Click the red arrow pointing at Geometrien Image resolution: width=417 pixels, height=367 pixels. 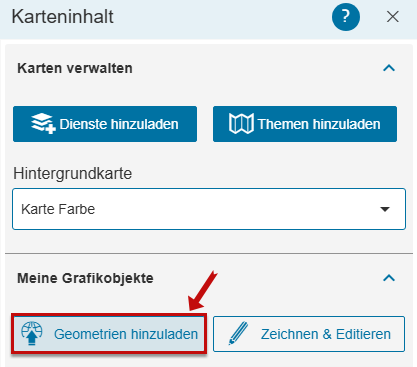click(203, 290)
